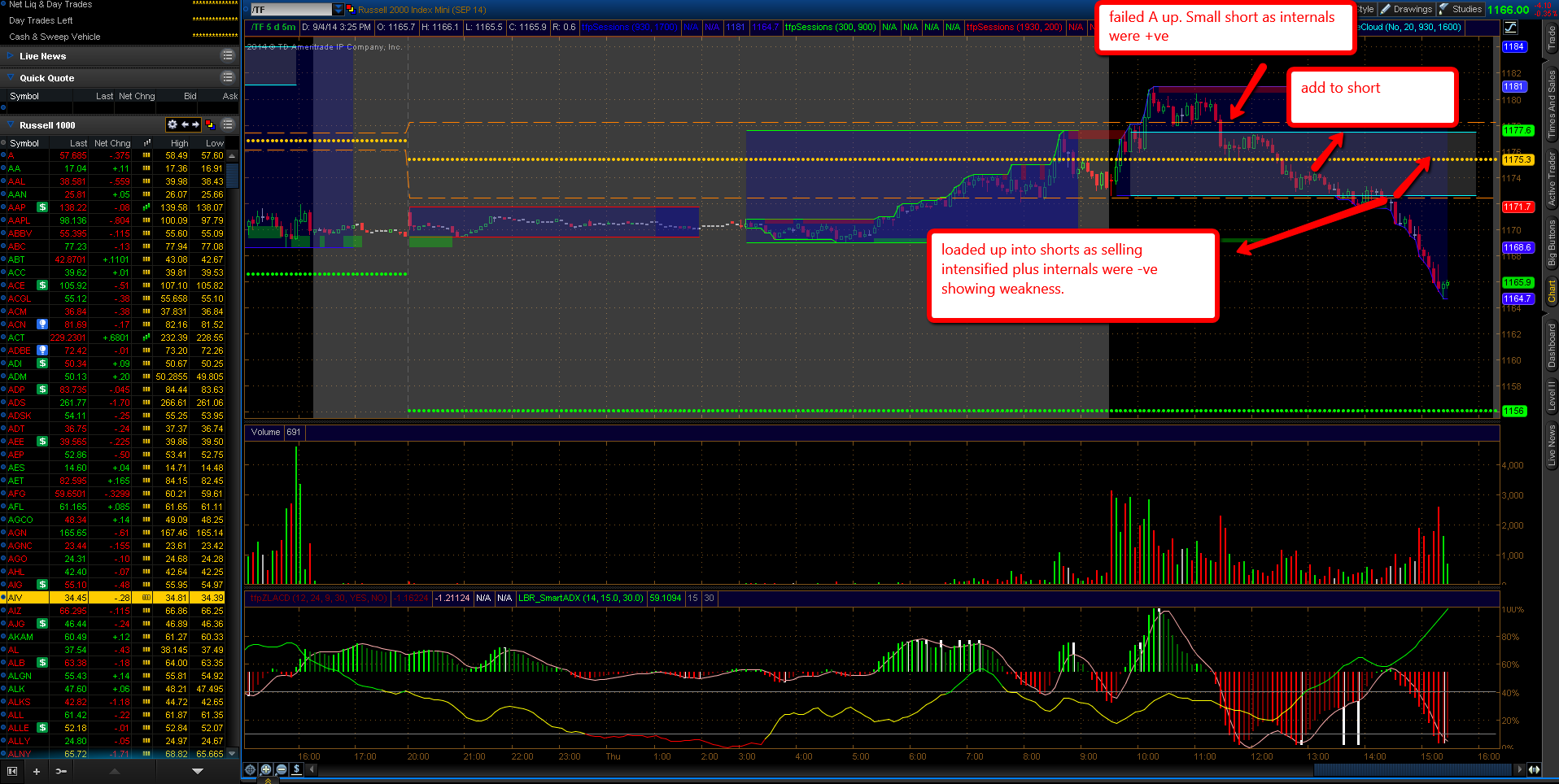Collapse the left sidebar panel
The image size is (1559, 784).
[12, 771]
